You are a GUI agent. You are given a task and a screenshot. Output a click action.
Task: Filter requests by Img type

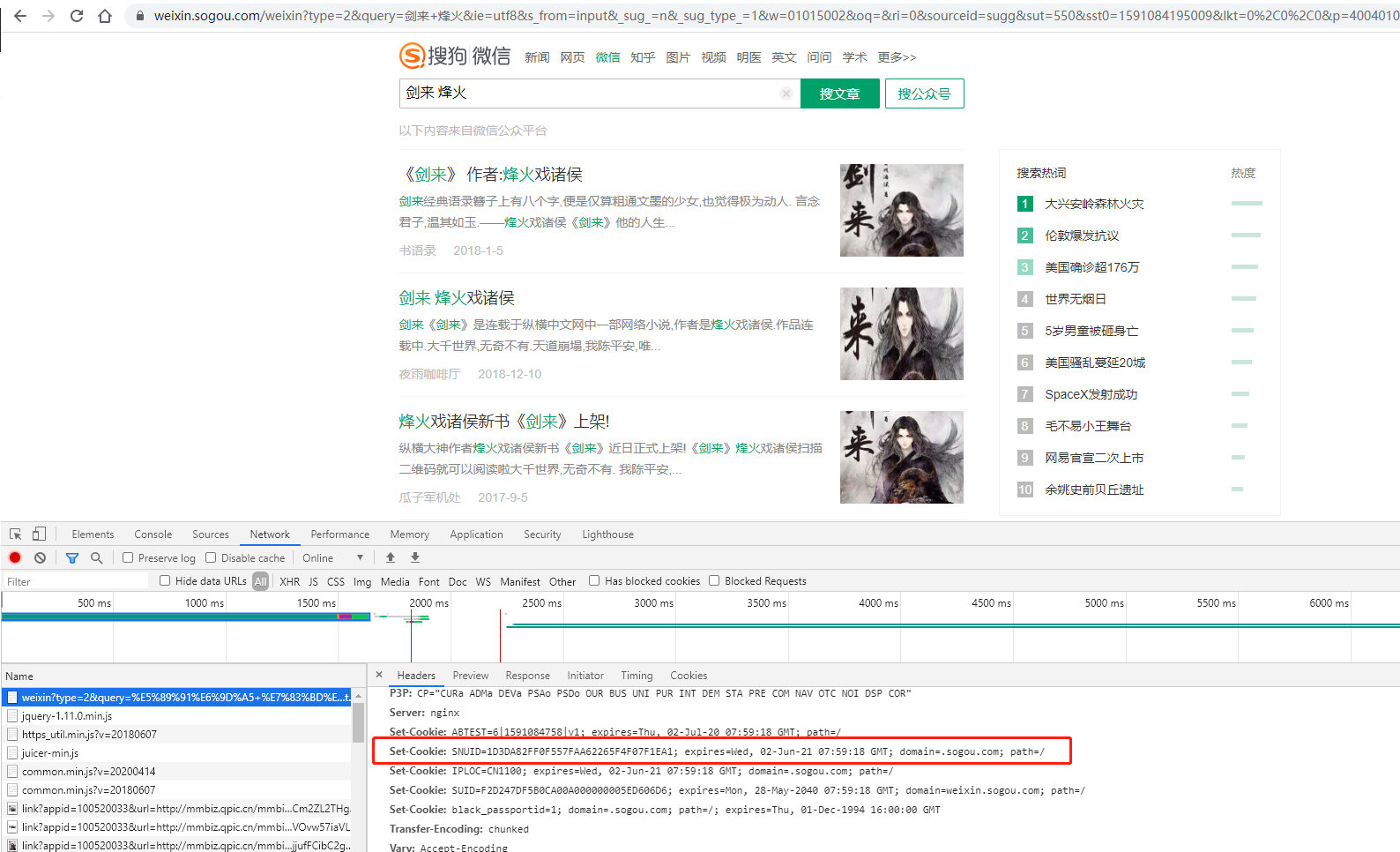[x=362, y=581]
